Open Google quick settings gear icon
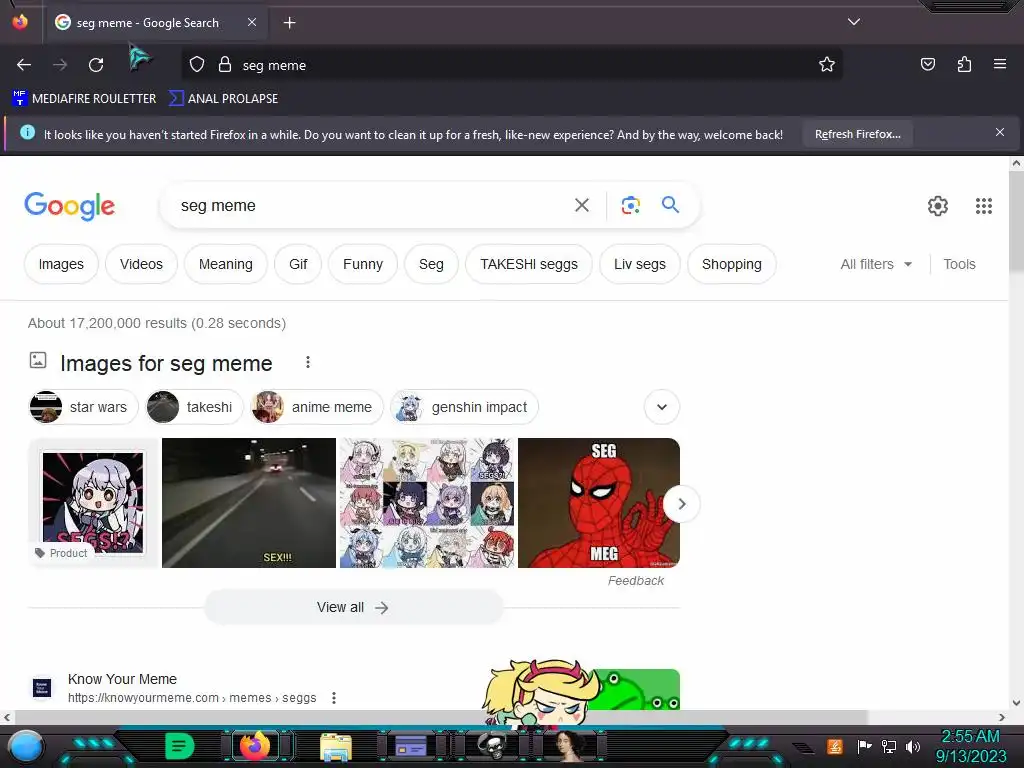The image size is (1024, 768). click(x=938, y=206)
